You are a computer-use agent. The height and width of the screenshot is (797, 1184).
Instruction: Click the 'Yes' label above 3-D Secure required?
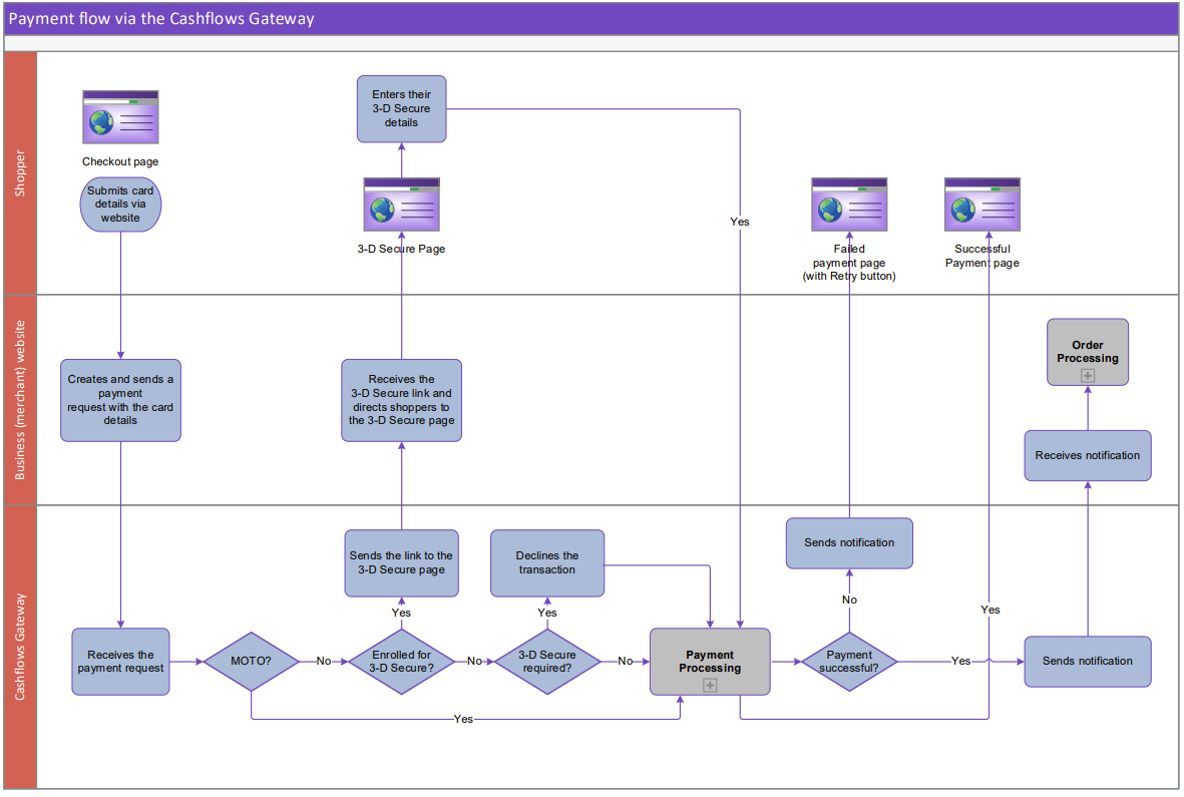(x=547, y=613)
